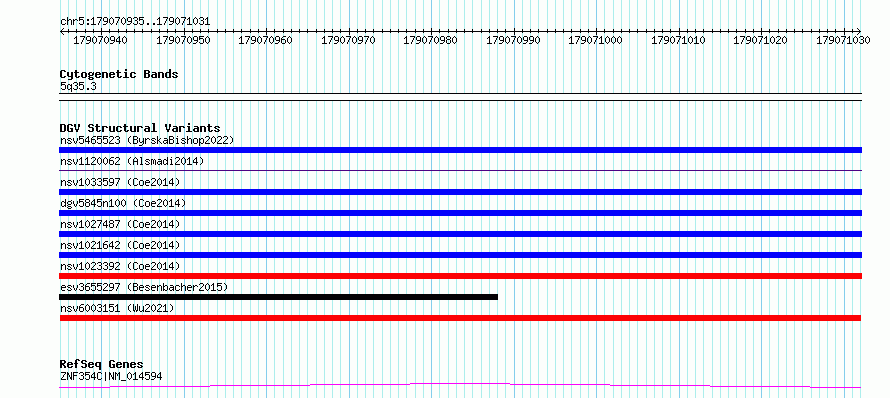Click ruler position 179070950
890x398 pixels.
coord(183,40)
